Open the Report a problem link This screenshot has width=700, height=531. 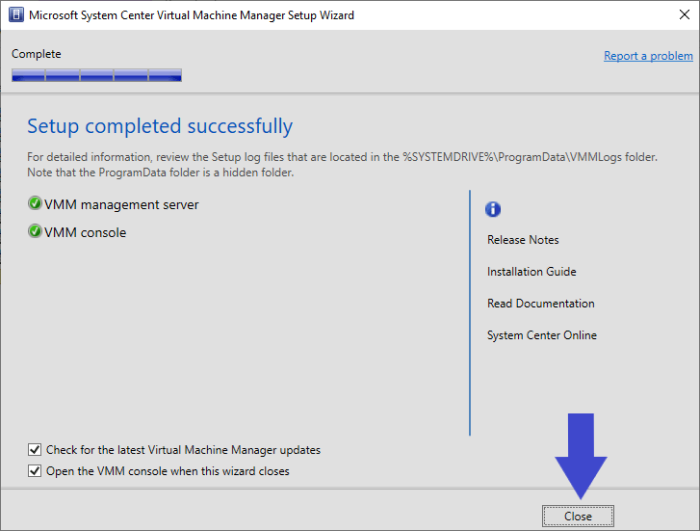click(648, 56)
